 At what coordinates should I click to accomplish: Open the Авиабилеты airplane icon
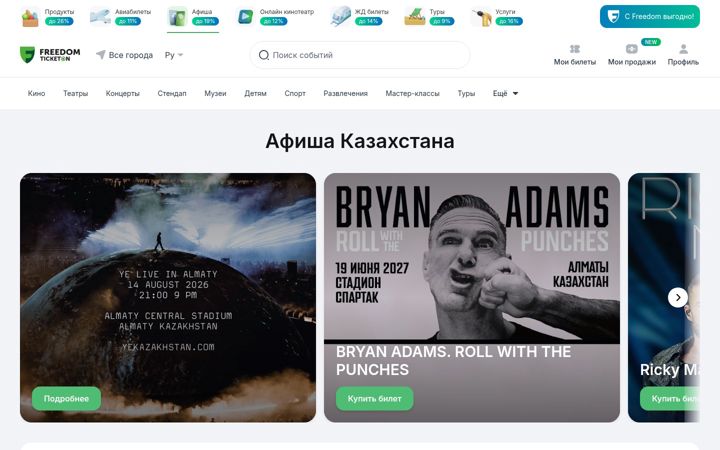[100, 17]
